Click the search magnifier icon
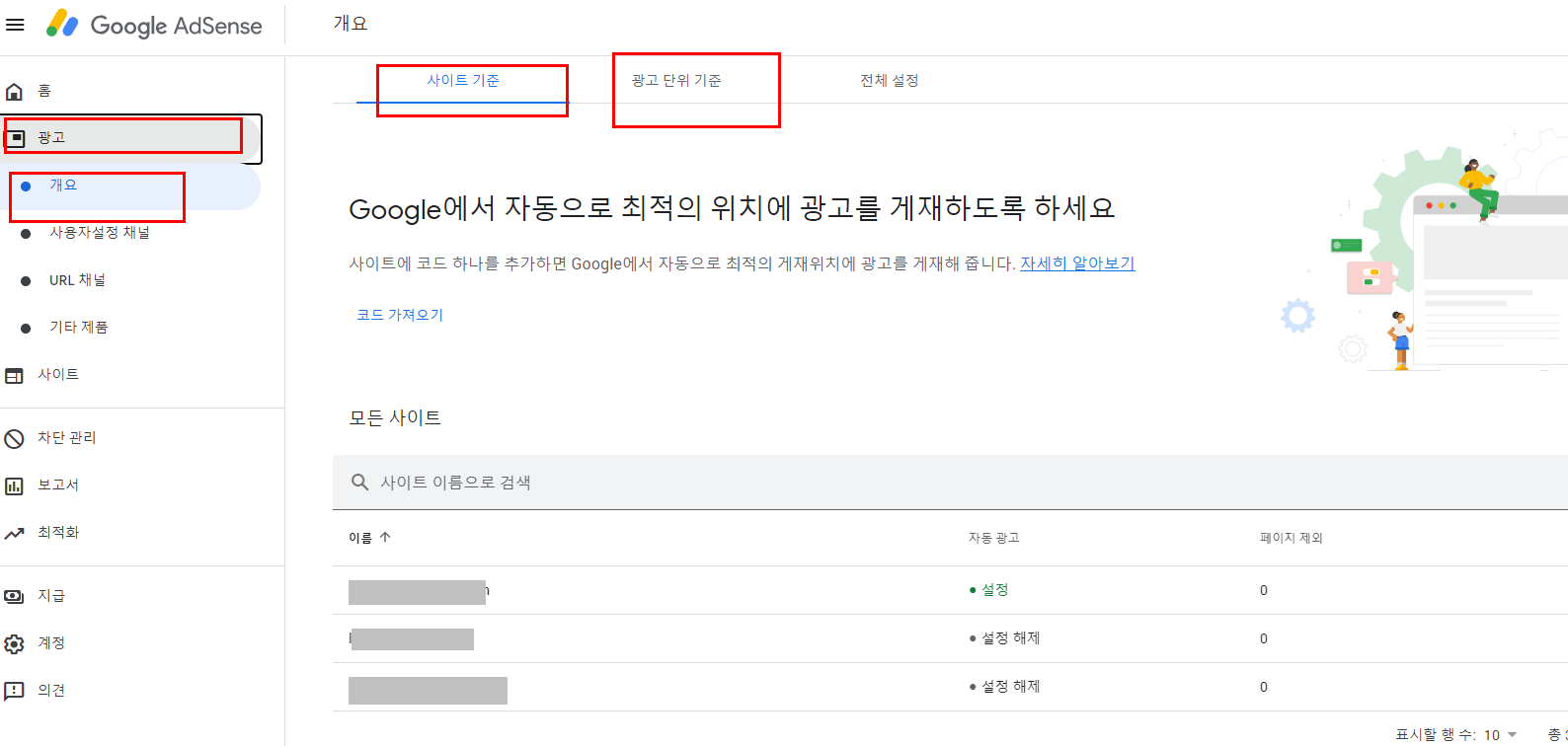Viewport: 1568px width, 746px height. (x=360, y=483)
